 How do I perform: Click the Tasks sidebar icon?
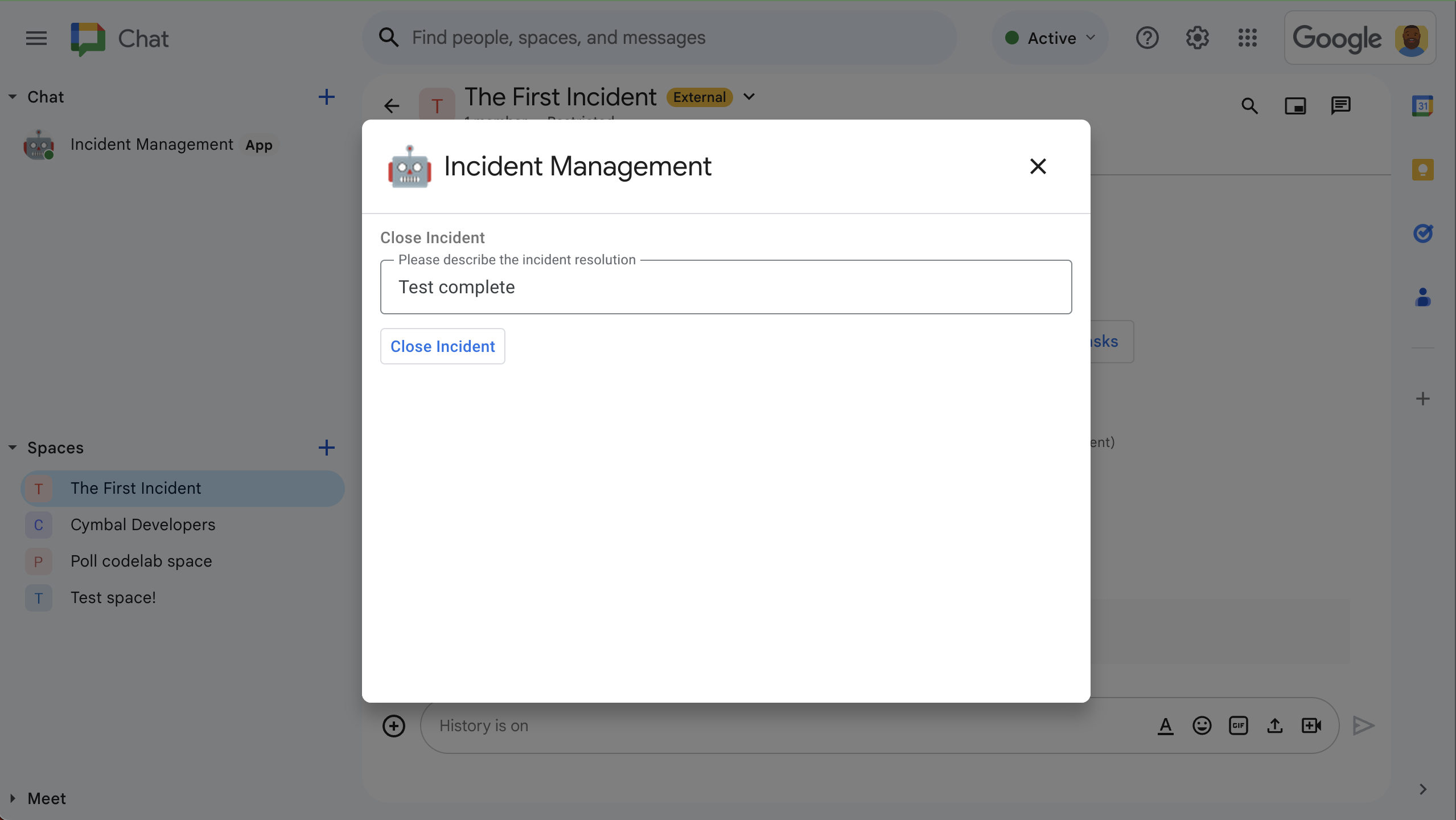pos(1422,232)
